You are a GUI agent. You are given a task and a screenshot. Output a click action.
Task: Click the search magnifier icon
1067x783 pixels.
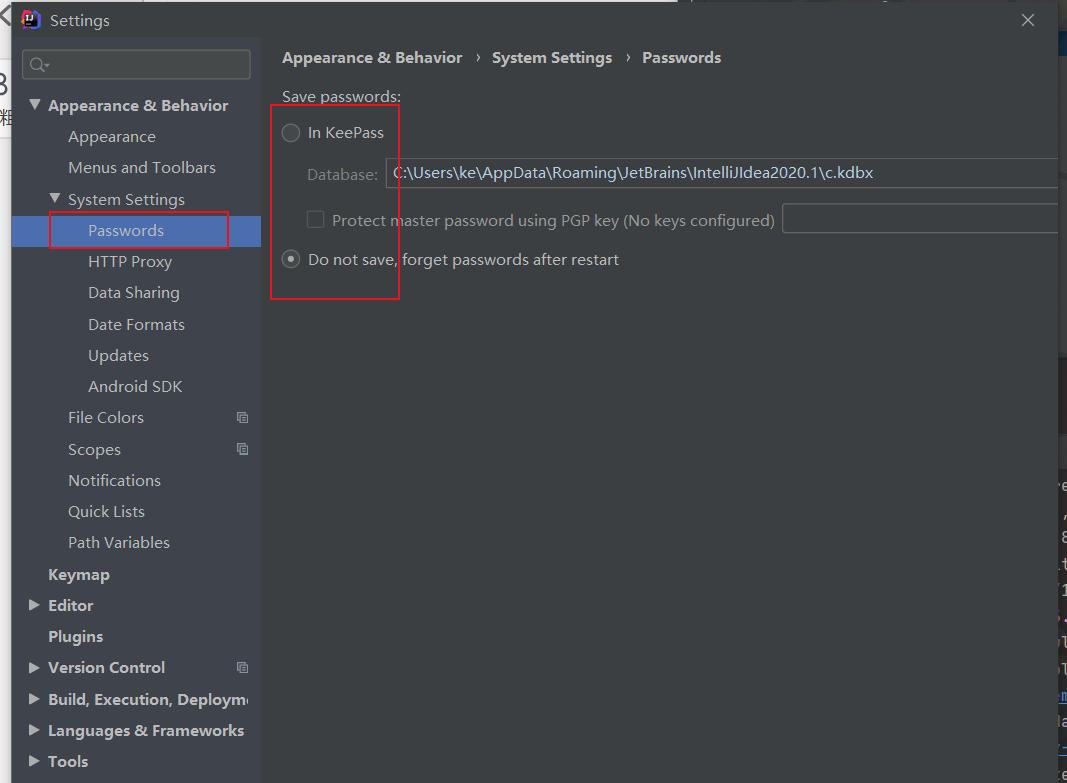click(39, 65)
